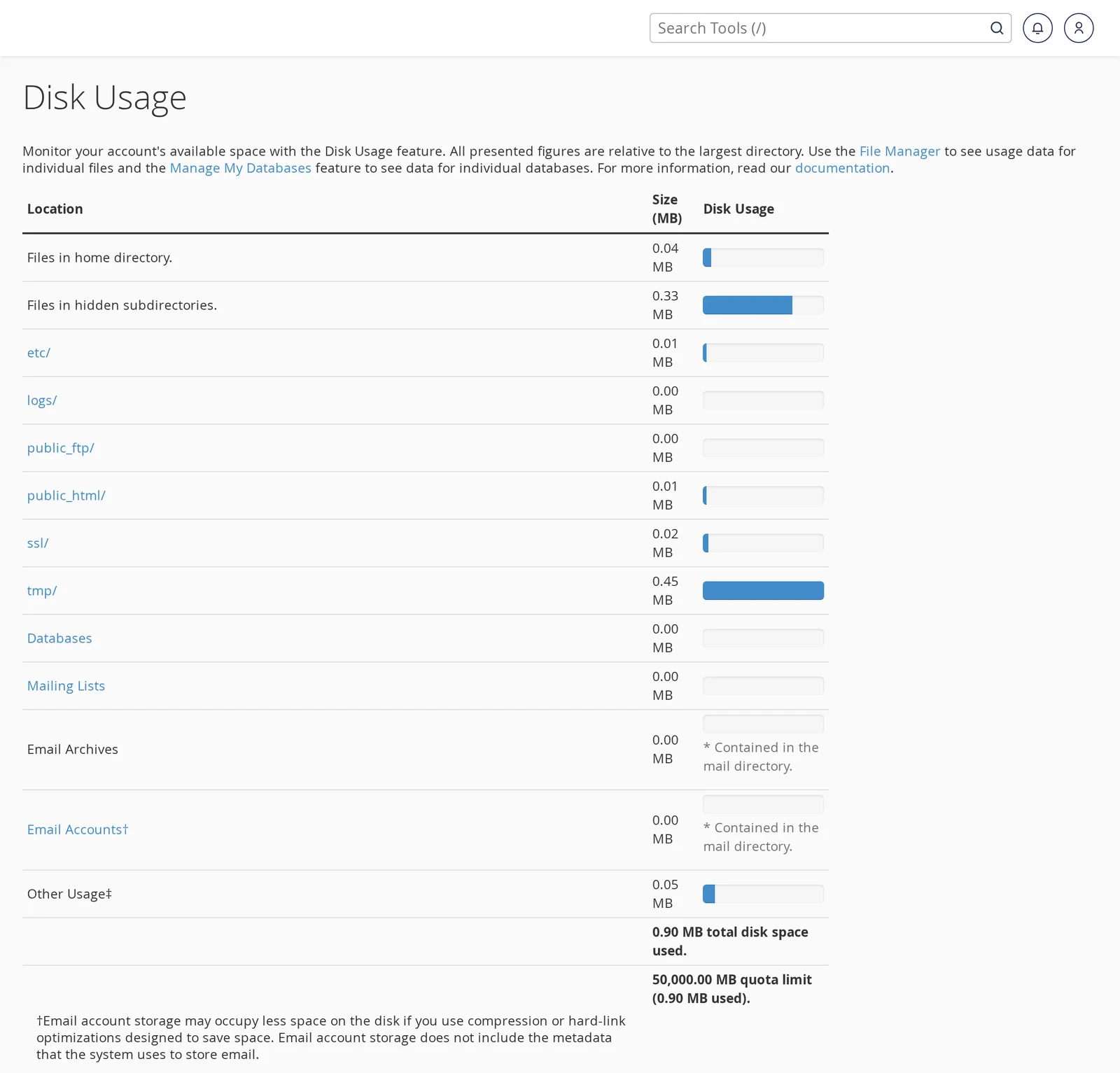Click the ssl/ disk usage bar
Image resolution: width=1120 pixels, height=1073 pixels.
pyautogui.click(x=763, y=543)
